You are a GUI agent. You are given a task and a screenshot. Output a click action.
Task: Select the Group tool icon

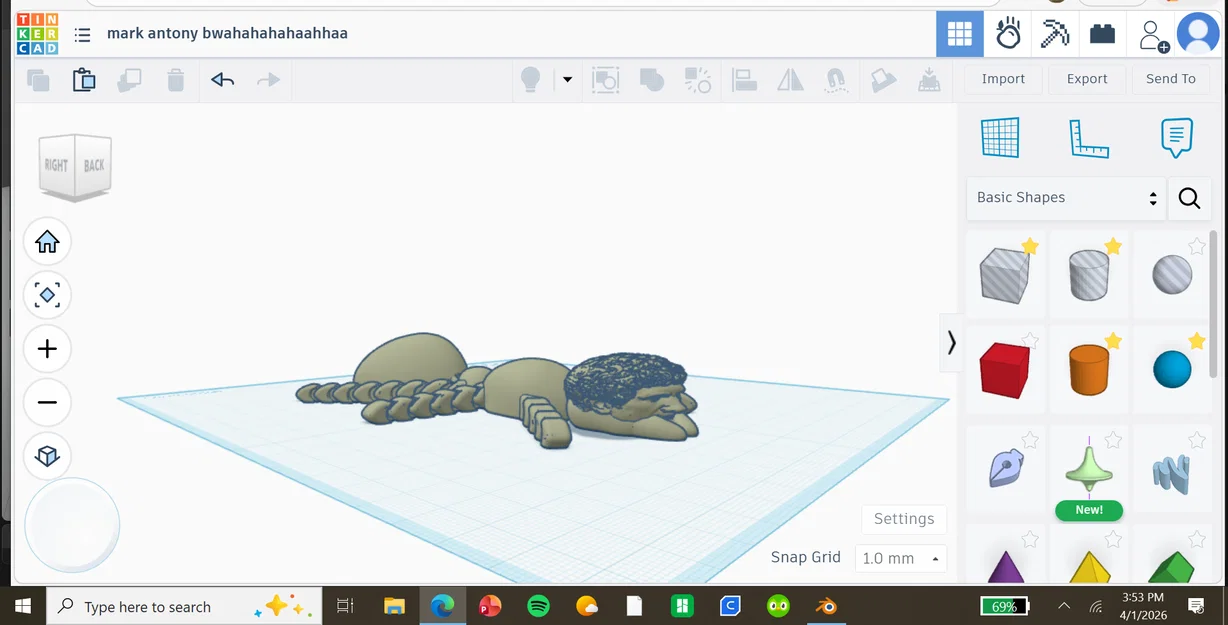652,79
